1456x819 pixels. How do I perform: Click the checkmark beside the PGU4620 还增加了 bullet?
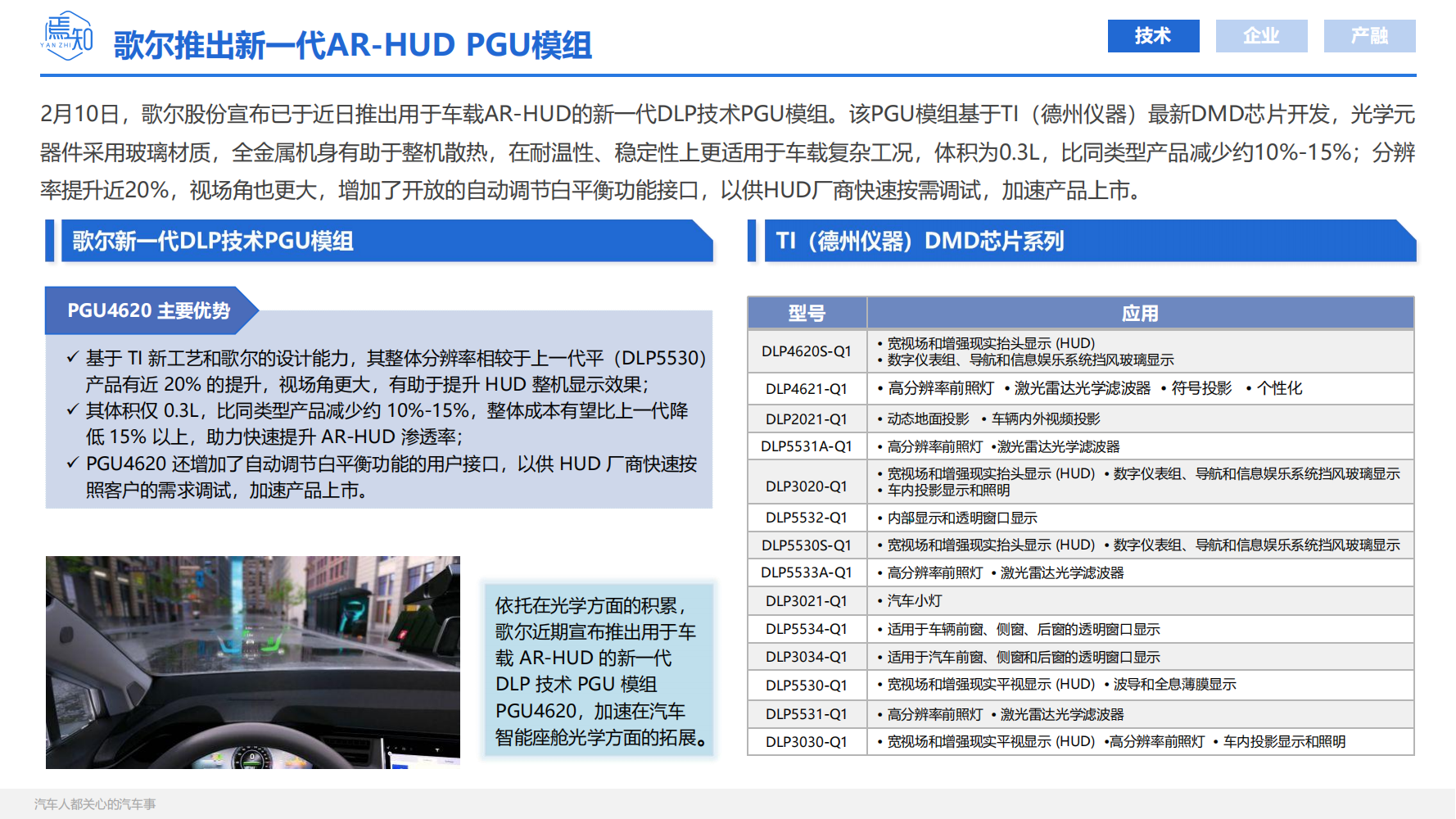pos(73,463)
